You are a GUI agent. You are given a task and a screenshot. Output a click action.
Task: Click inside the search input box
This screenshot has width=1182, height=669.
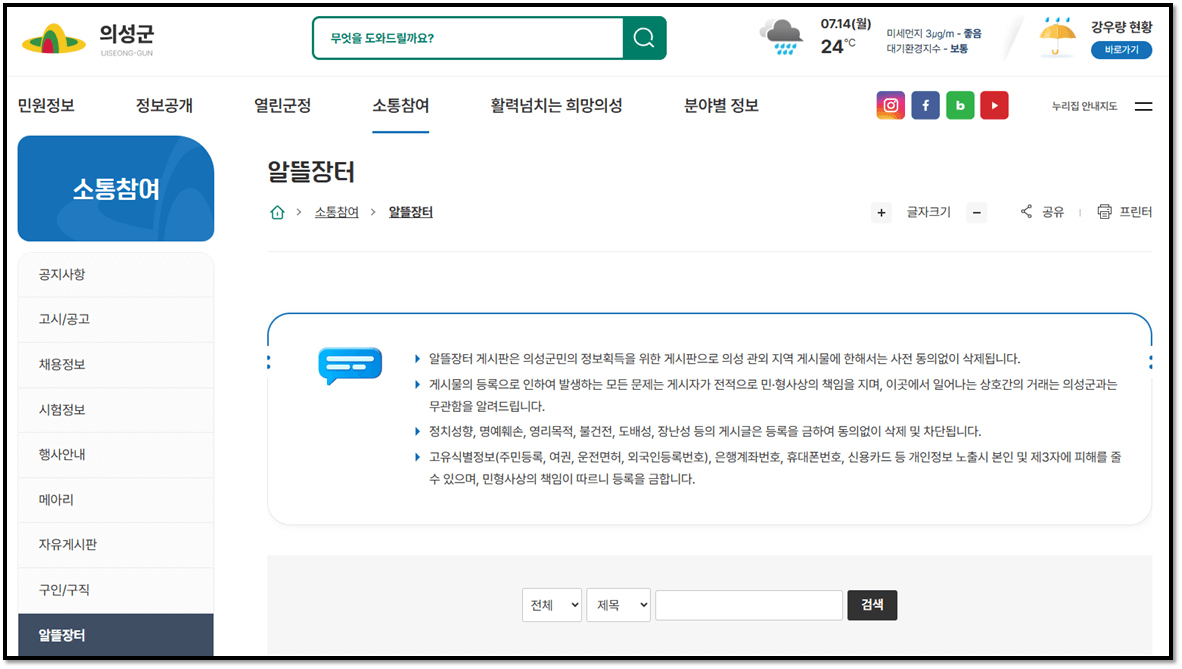748,604
